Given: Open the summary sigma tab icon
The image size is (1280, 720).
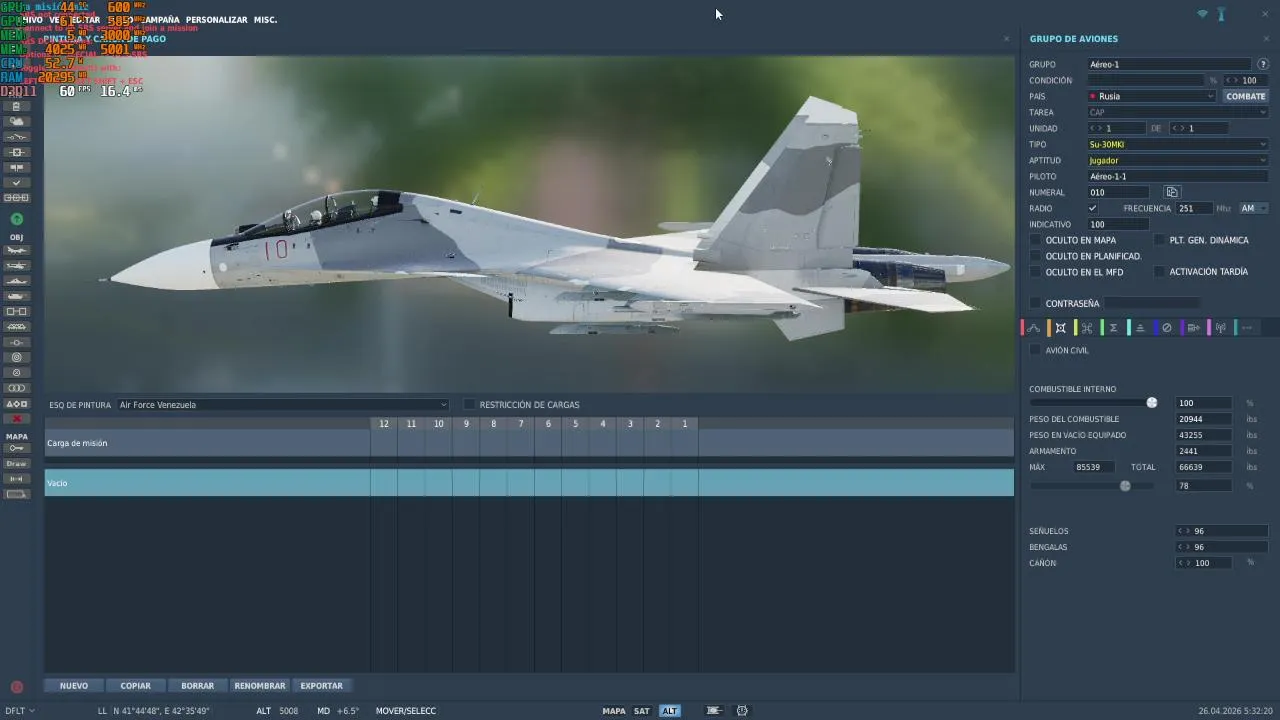Looking at the screenshot, I should click(1113, 328).
